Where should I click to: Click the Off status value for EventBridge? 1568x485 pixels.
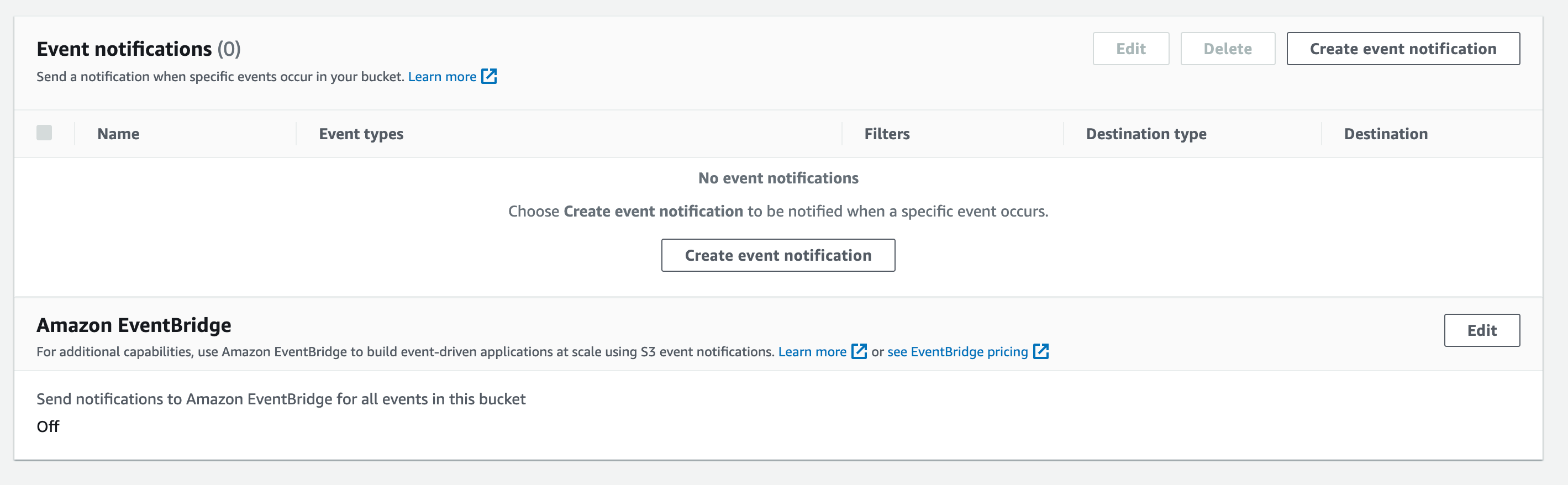[x=48, y=426]
